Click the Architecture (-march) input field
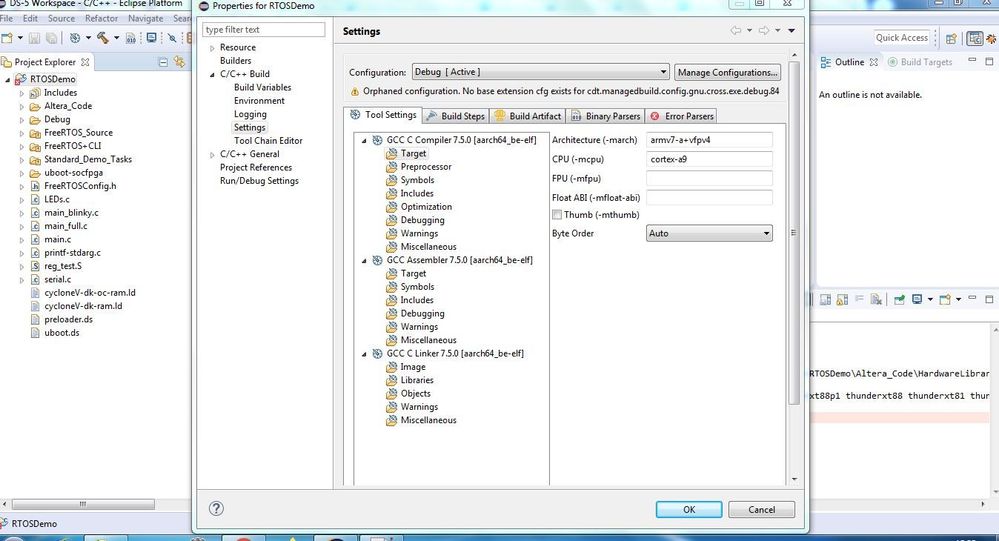999x541 pixels. 709,140
